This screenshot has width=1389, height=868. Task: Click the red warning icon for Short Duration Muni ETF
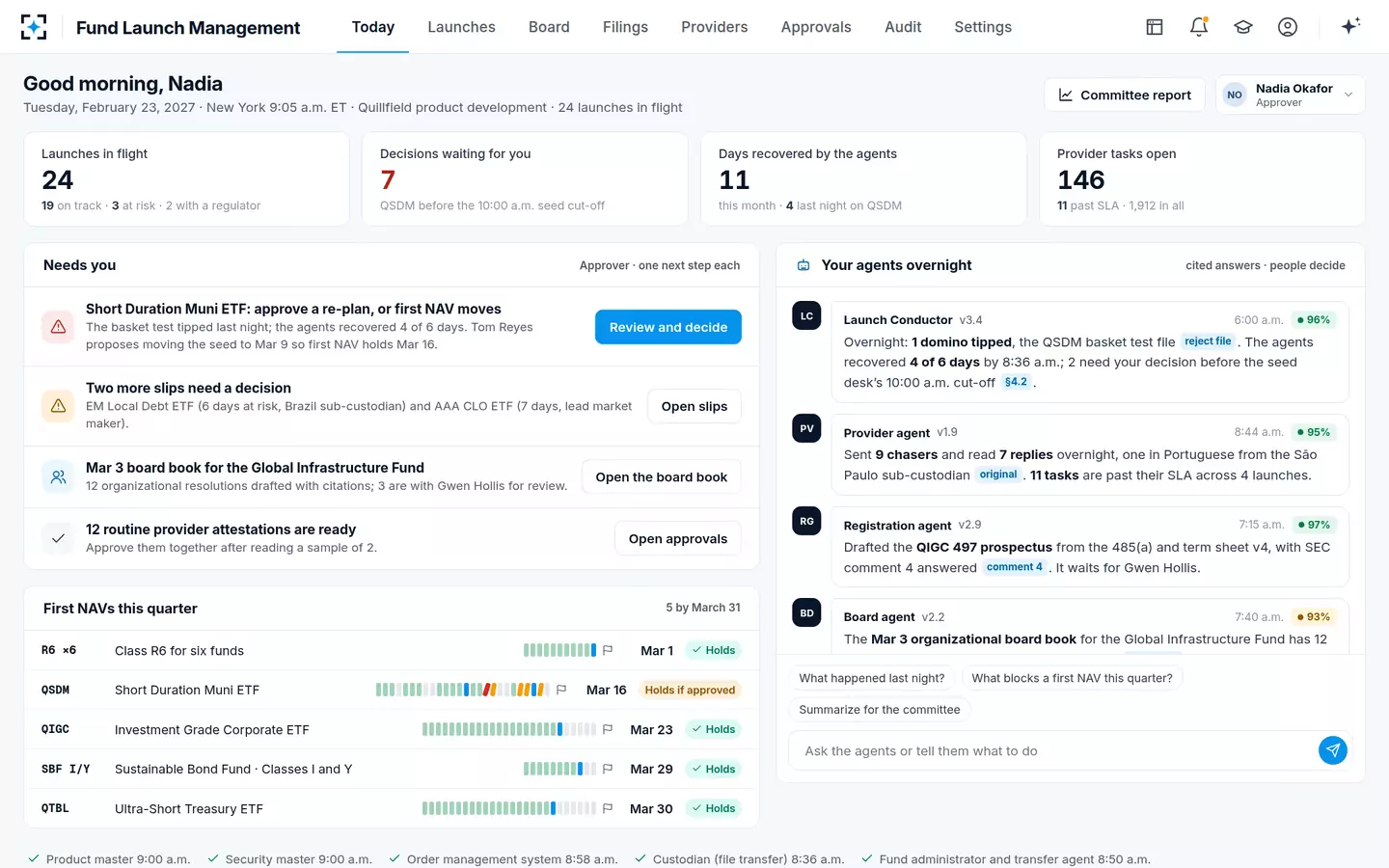58,327
